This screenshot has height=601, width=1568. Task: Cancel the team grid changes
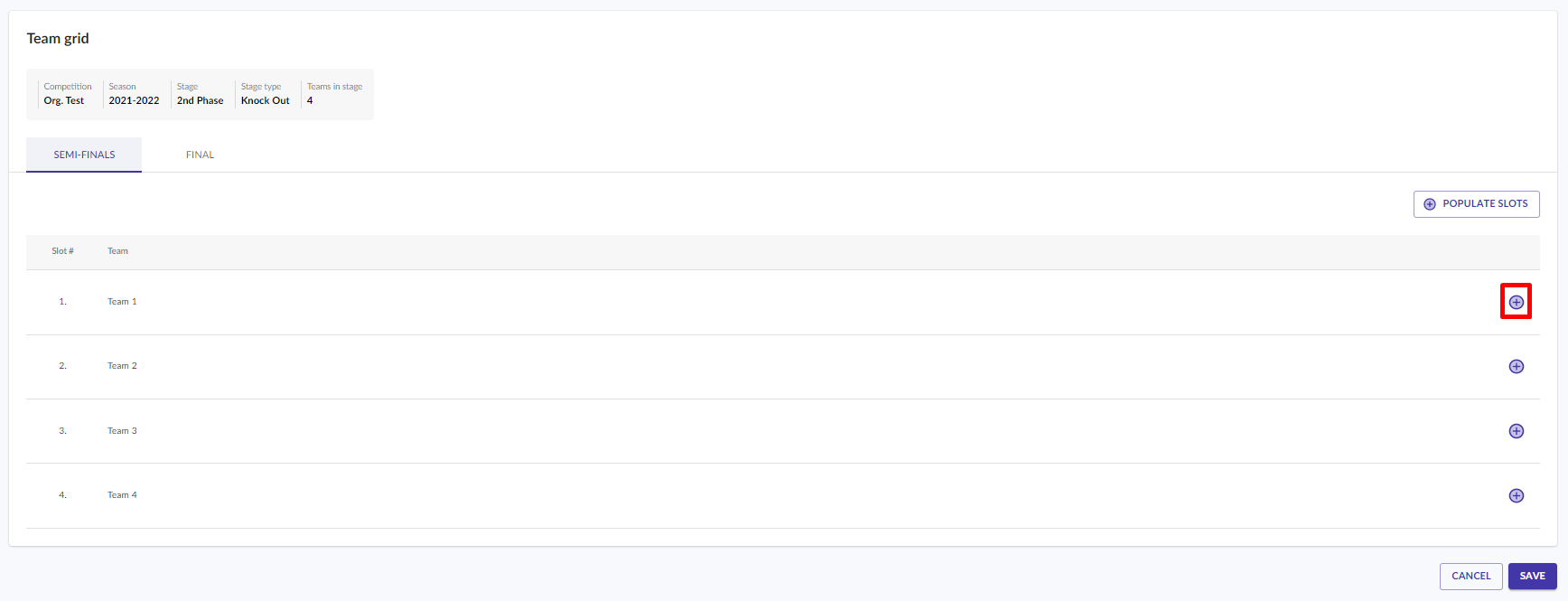click(x=1470, y=577)
